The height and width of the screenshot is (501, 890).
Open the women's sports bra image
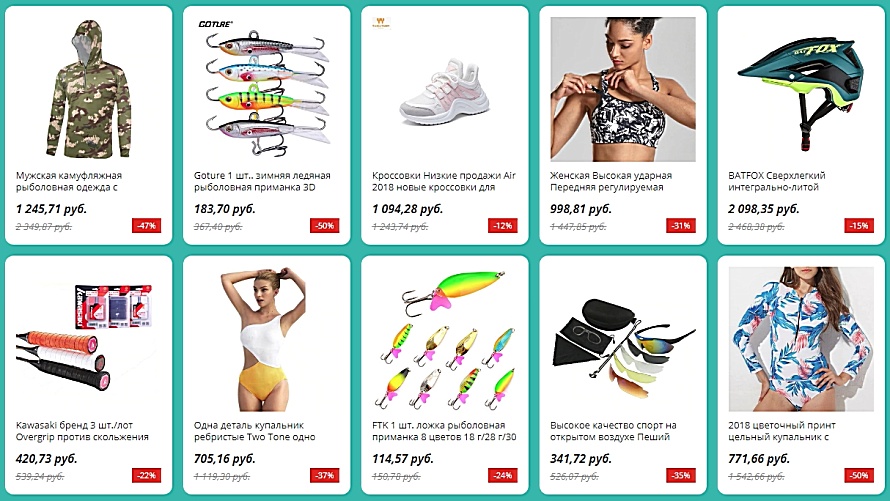623,89
